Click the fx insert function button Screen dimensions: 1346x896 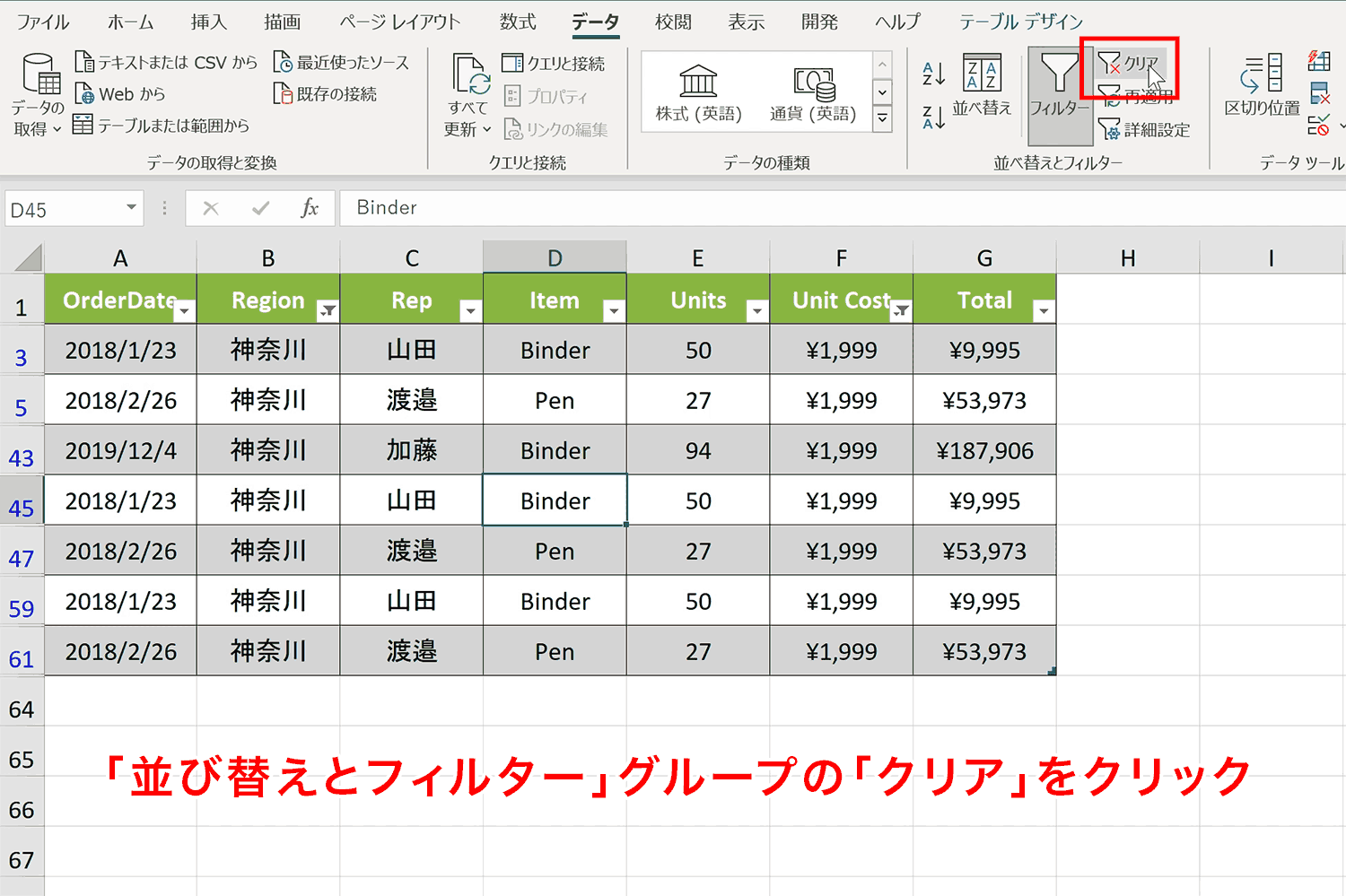pos(310,208)
